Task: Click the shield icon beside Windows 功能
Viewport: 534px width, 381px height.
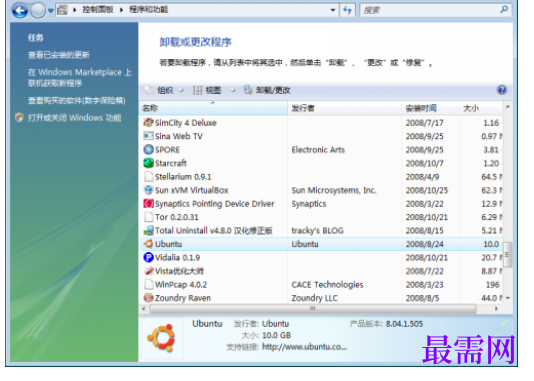Action: pos(19,117)
